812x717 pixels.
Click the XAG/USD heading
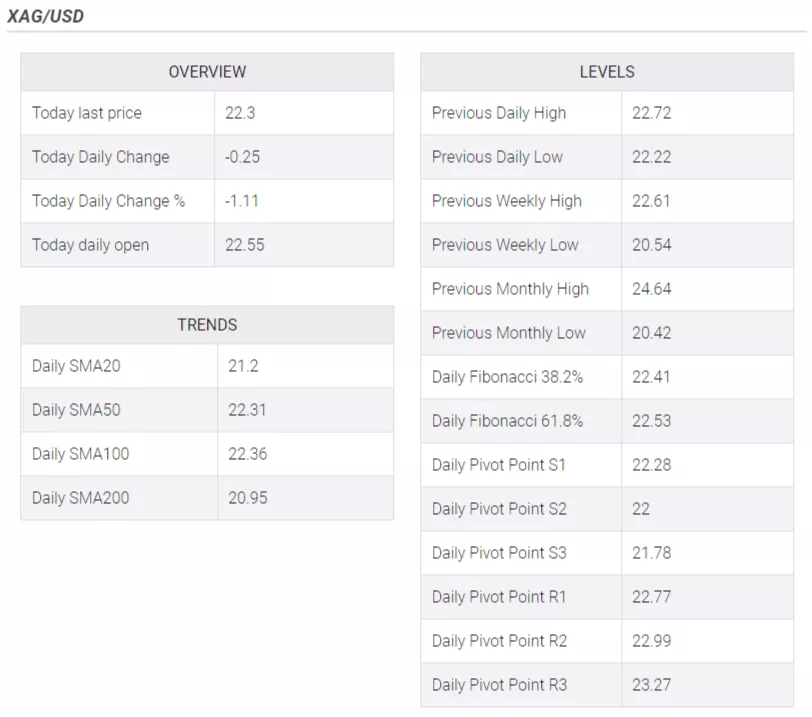tap(45, 16)
